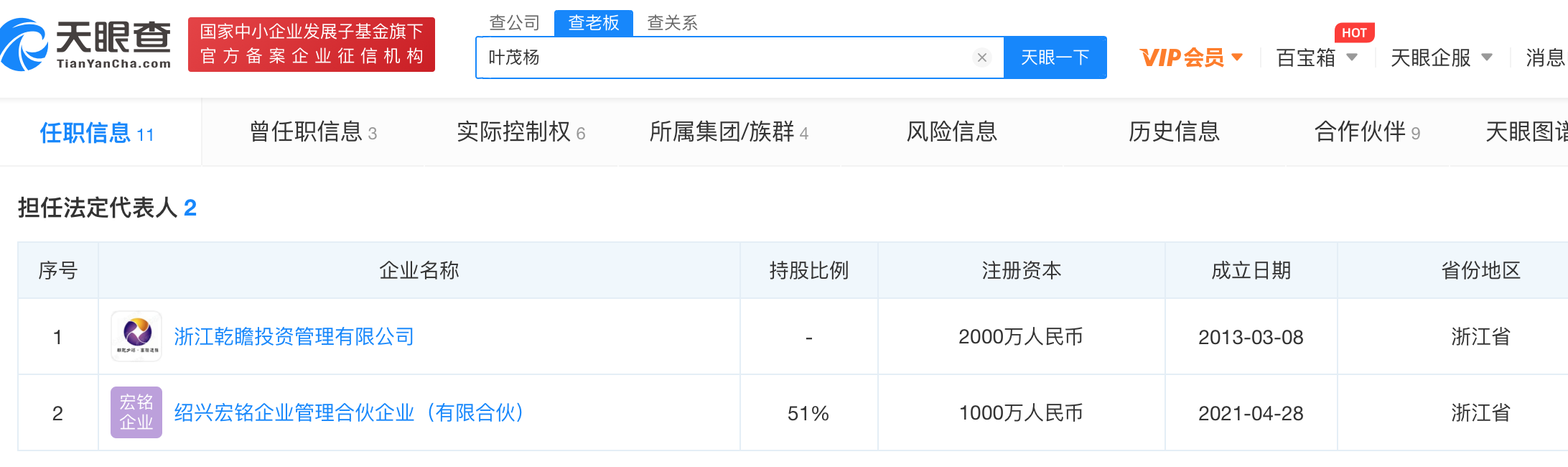Open 绍兴宏铭企业管理合伙企业 link
Screen dimensions: 1568x467
point(348,413)
